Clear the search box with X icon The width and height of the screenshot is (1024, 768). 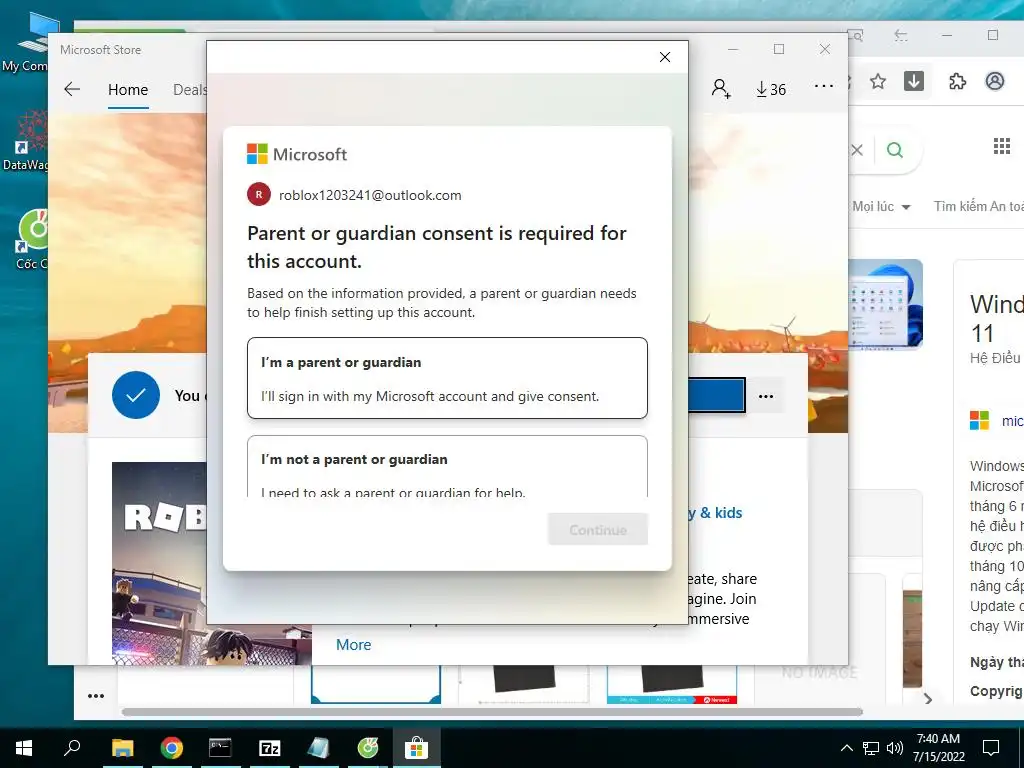[857, 150]
